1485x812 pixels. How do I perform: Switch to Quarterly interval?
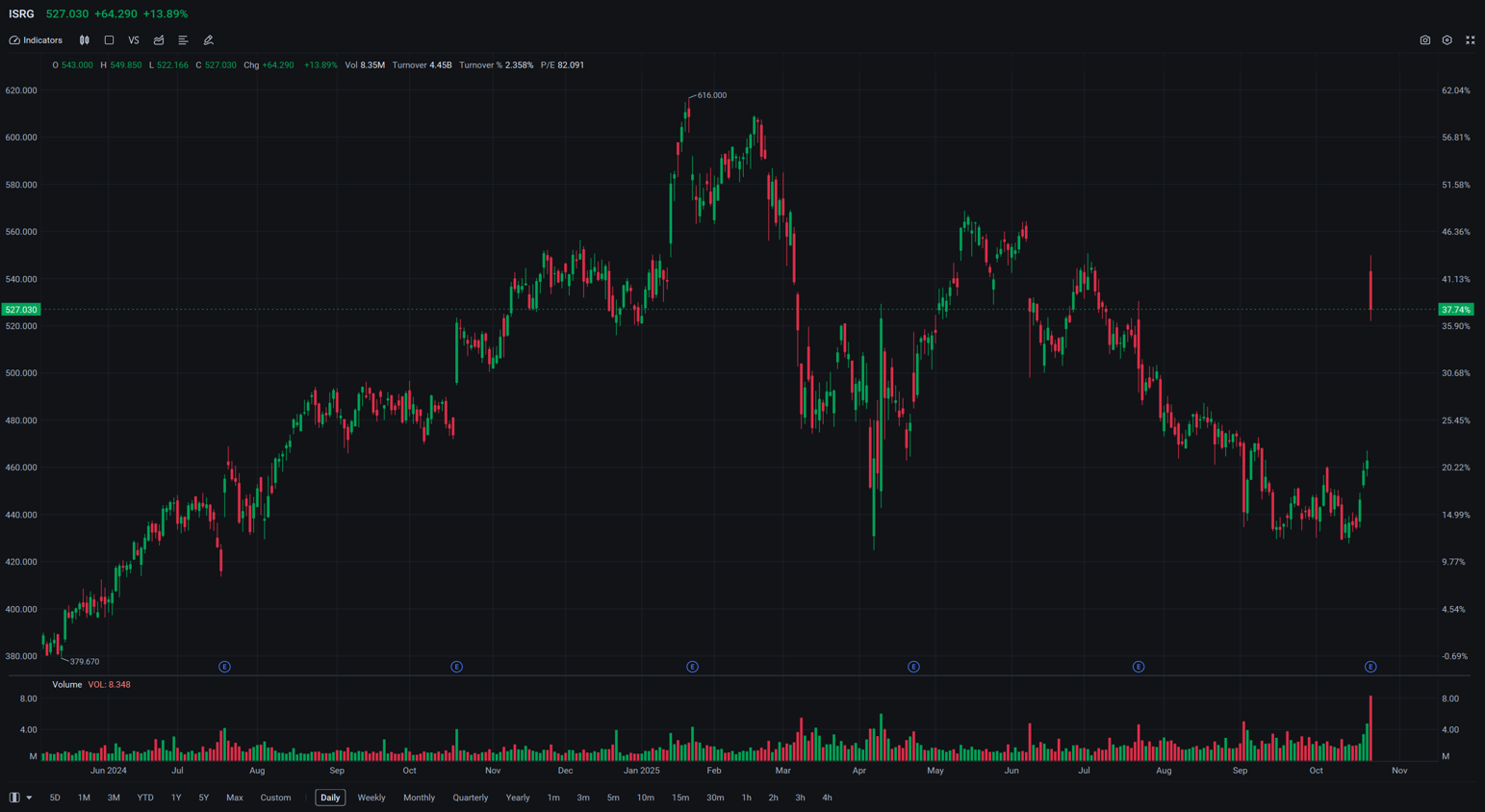tap(471, 798)
